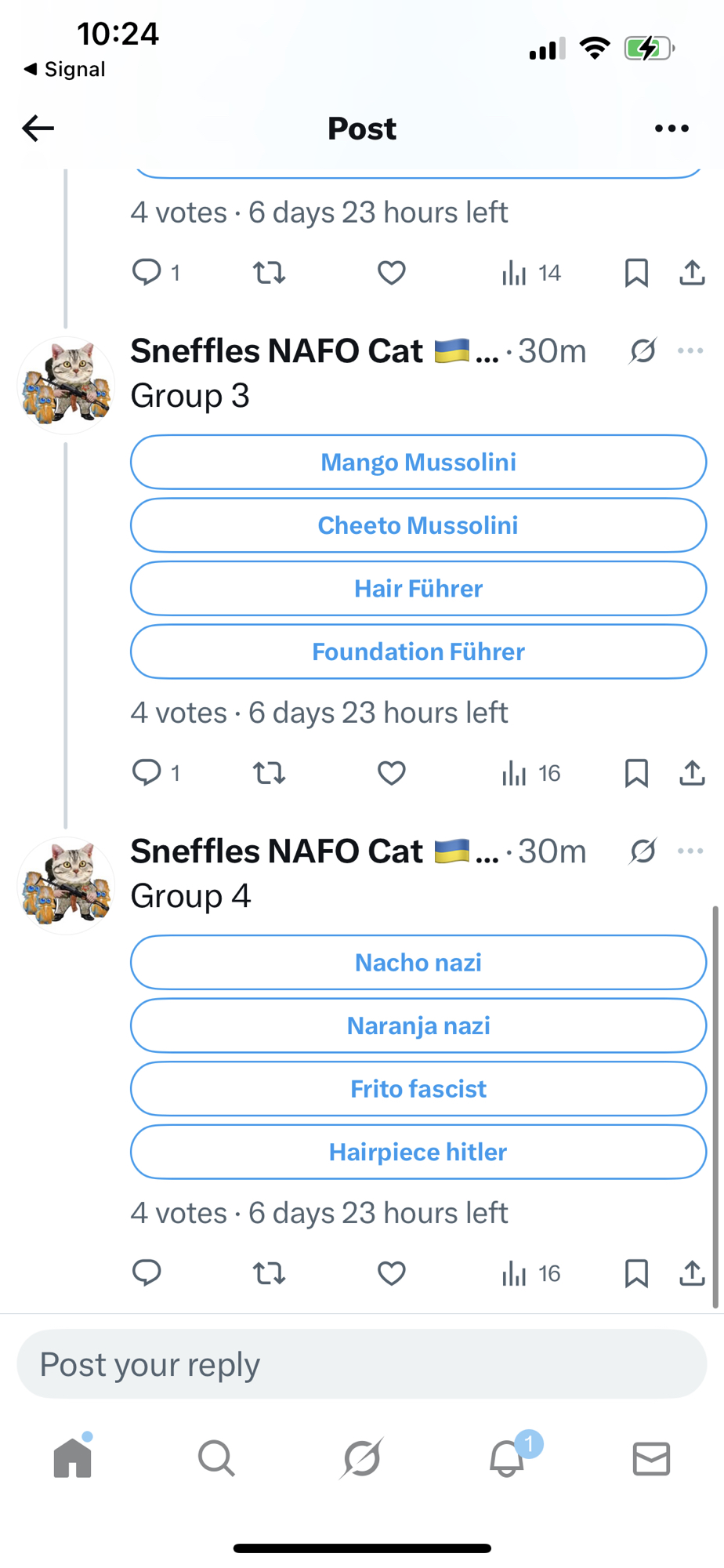This screenshot has width=724, height=1568.
Task: Open the three-dot menu in Post header
Action: (672, 128)
